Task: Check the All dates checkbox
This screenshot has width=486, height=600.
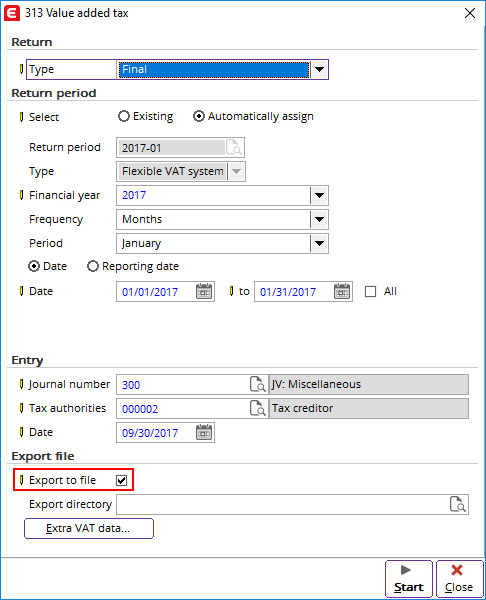Action: [370, 292]
